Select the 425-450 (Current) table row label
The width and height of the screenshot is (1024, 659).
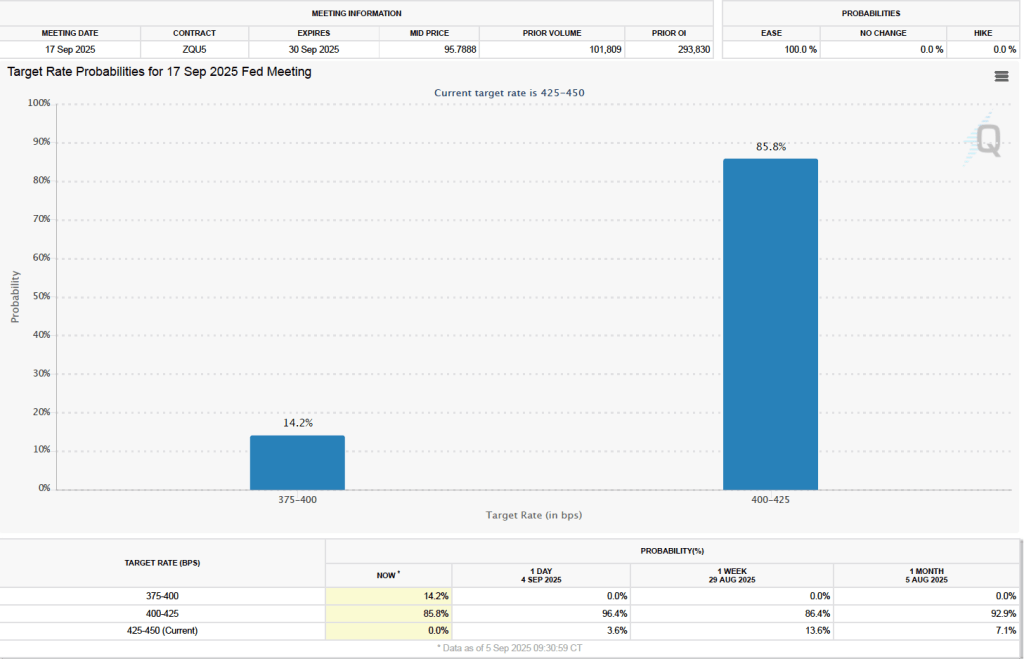click(x=162, y=631)
